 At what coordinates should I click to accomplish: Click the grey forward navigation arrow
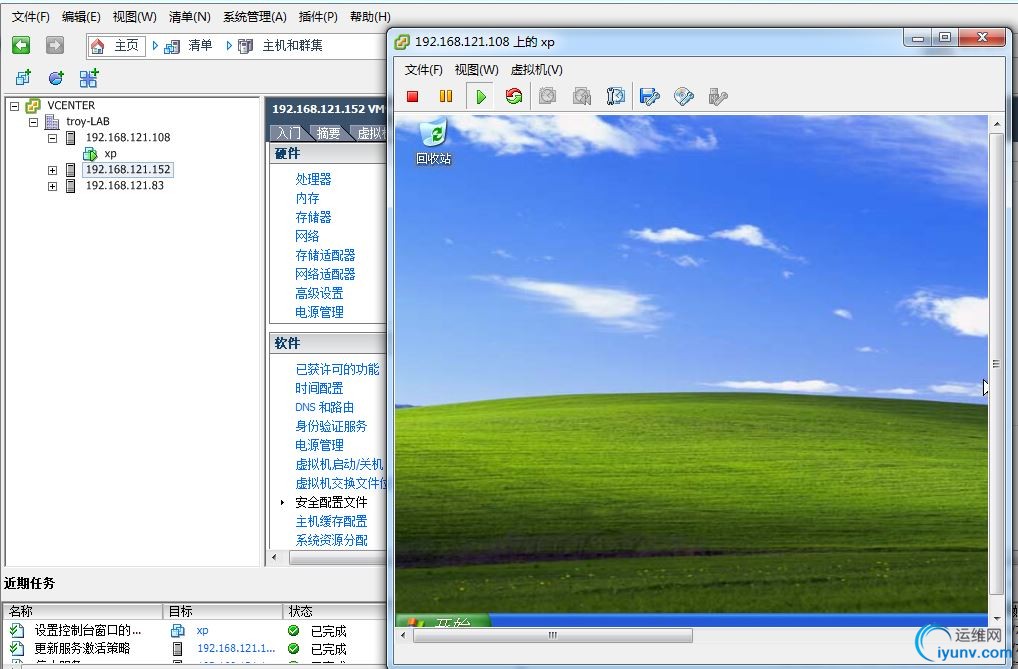(55, 45)
